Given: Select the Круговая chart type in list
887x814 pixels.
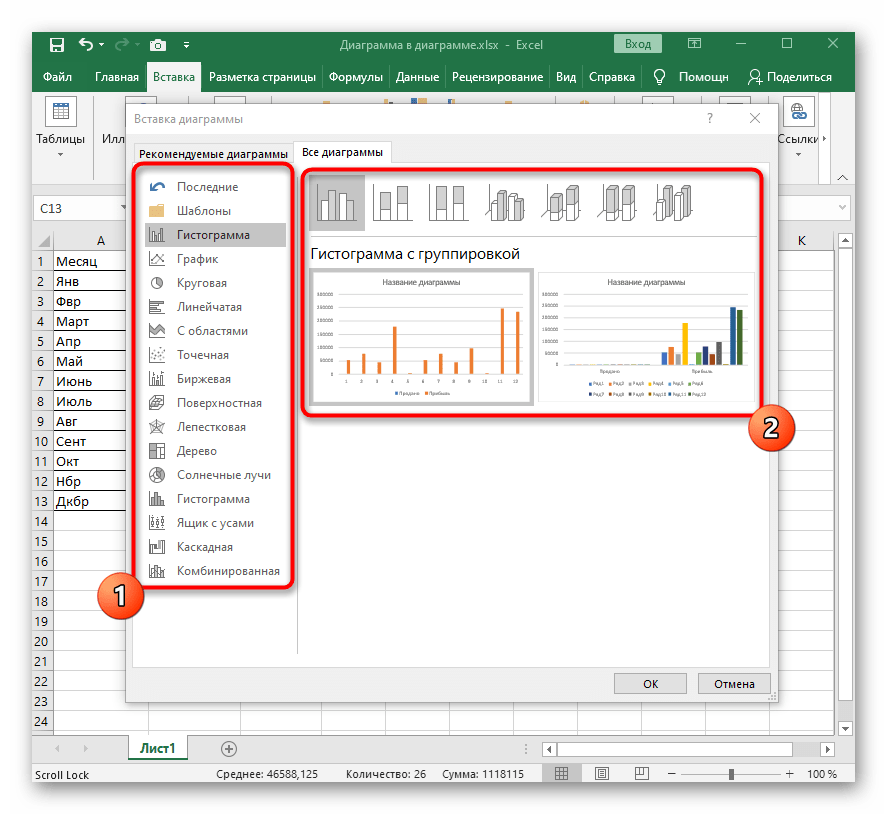Looking at the screenshot, I should coord(201,283).
